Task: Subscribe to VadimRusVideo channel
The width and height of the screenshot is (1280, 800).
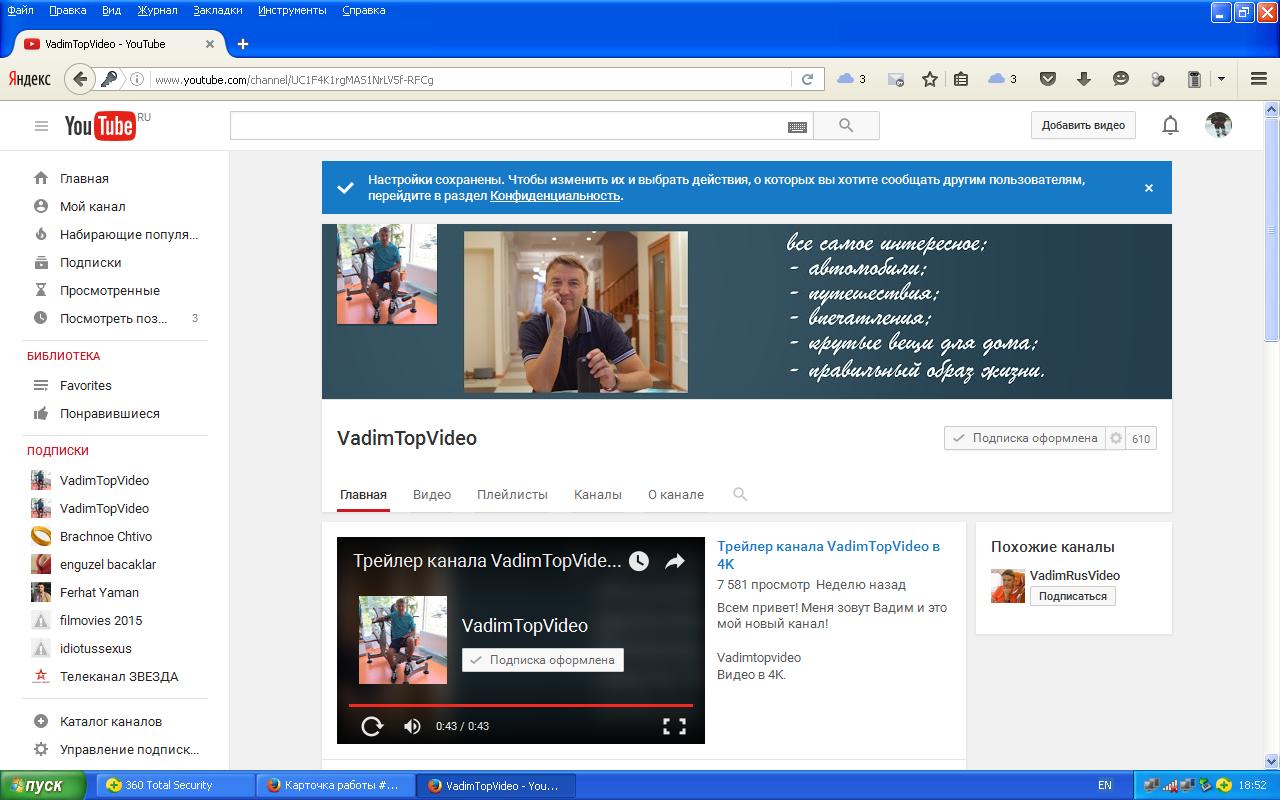Action: tap(1072, 596)
